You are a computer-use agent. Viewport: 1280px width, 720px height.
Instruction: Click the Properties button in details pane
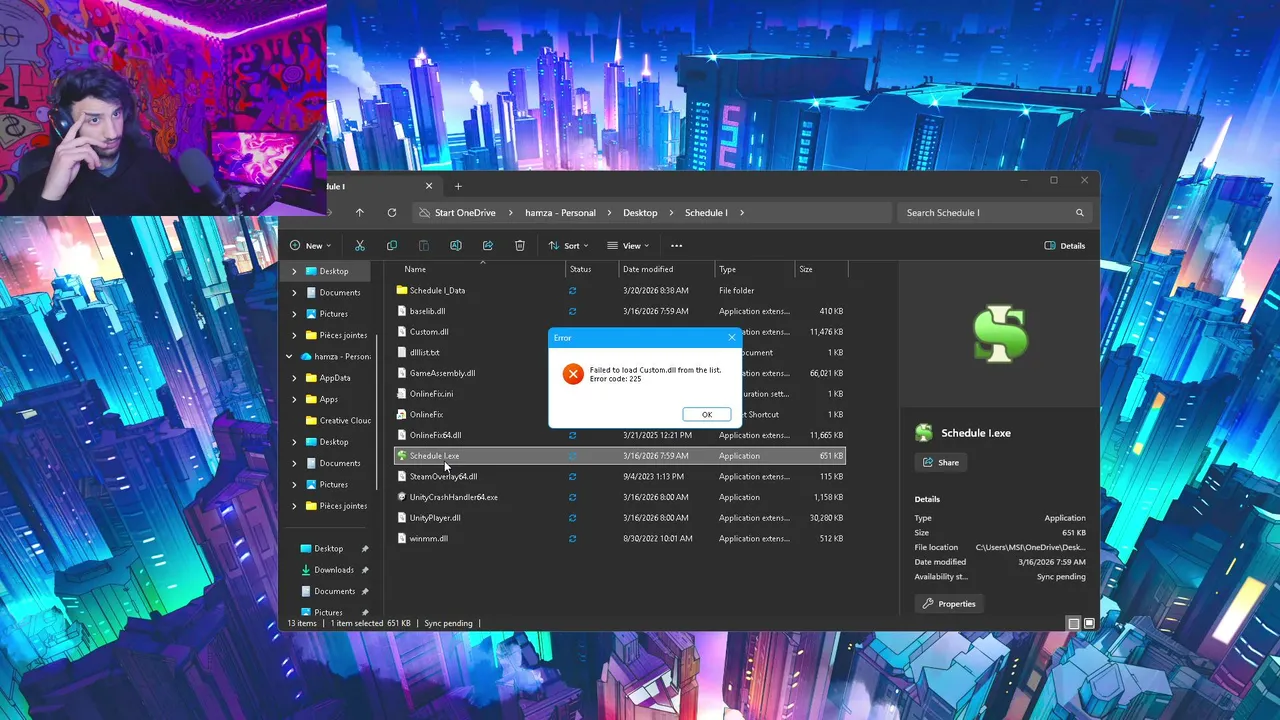pyautogui.click(x=950, y=604)
